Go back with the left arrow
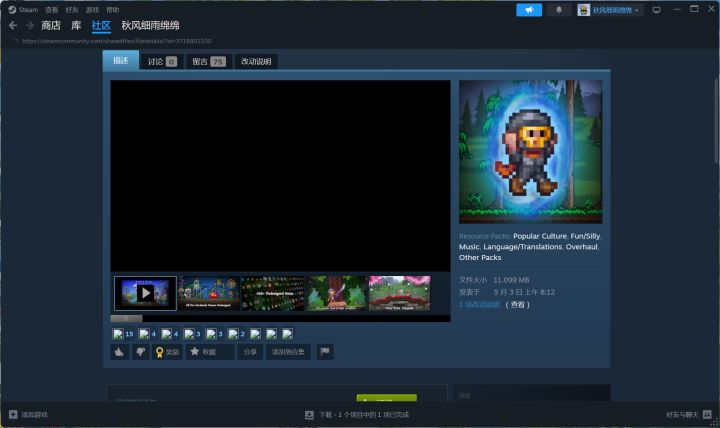Image resolution: width=720 pixels, height=428 pixels. point(13,25)
